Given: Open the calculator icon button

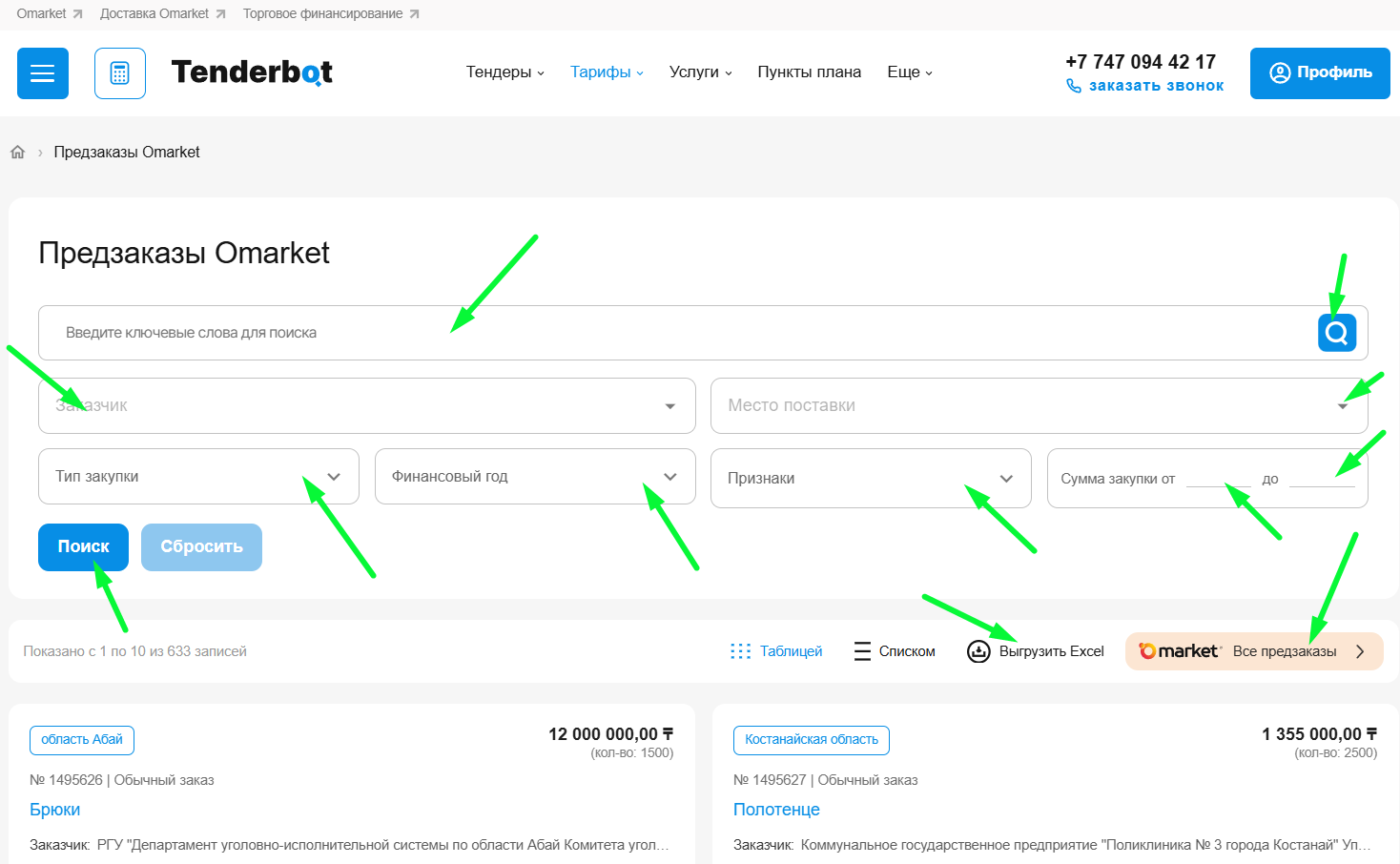Looking at the screenshot, I should click(120, 73).
